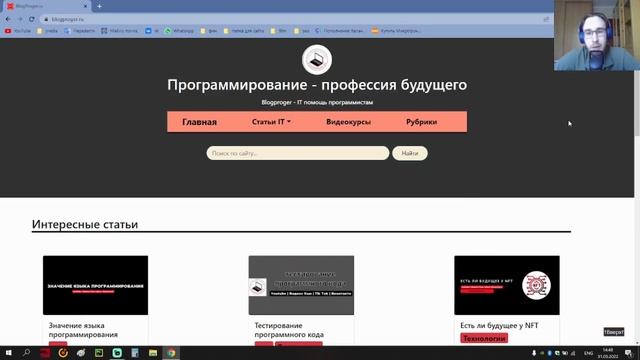Click the 'Найти' search button

click(410, 153)
